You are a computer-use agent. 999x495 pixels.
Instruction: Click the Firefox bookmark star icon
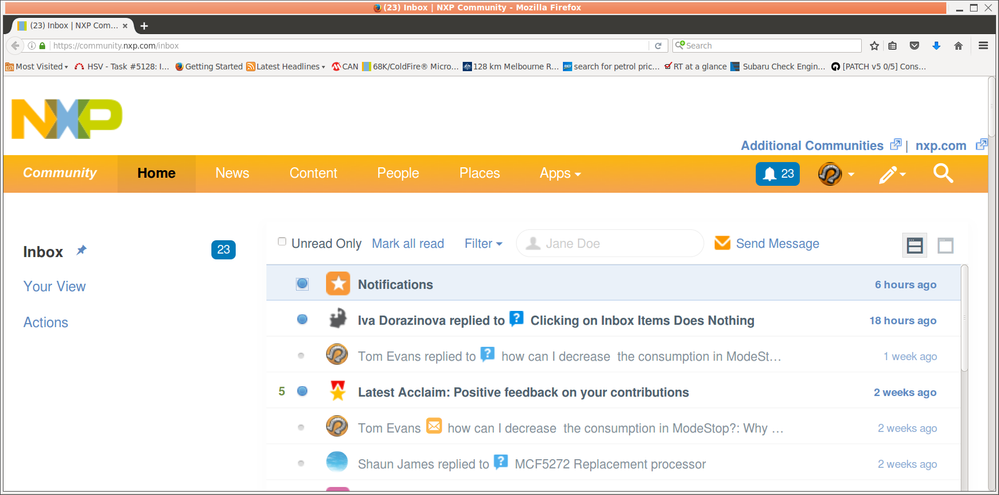click(875, 46)
